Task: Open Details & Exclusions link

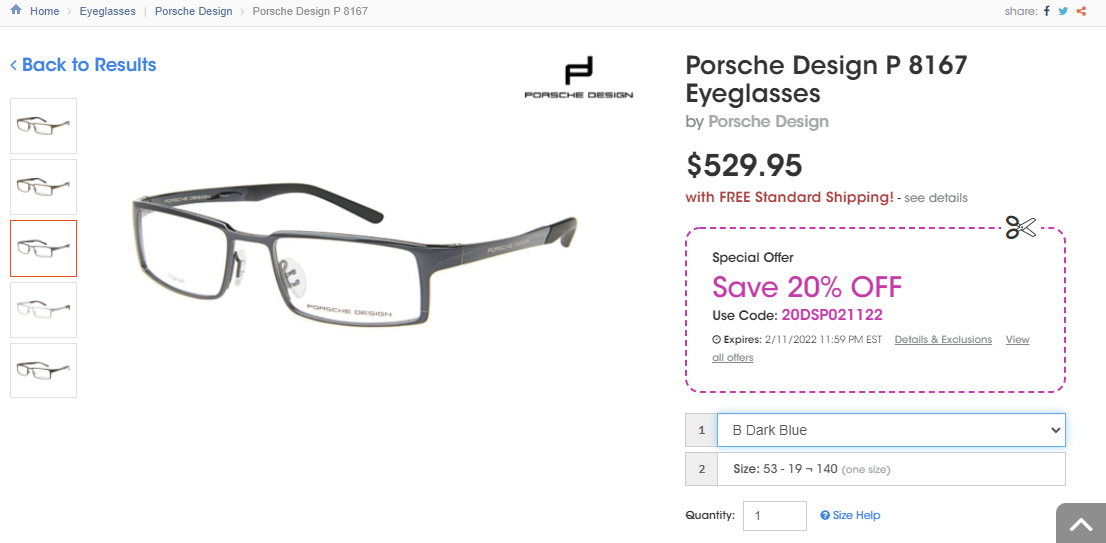Action: (943, 340)
